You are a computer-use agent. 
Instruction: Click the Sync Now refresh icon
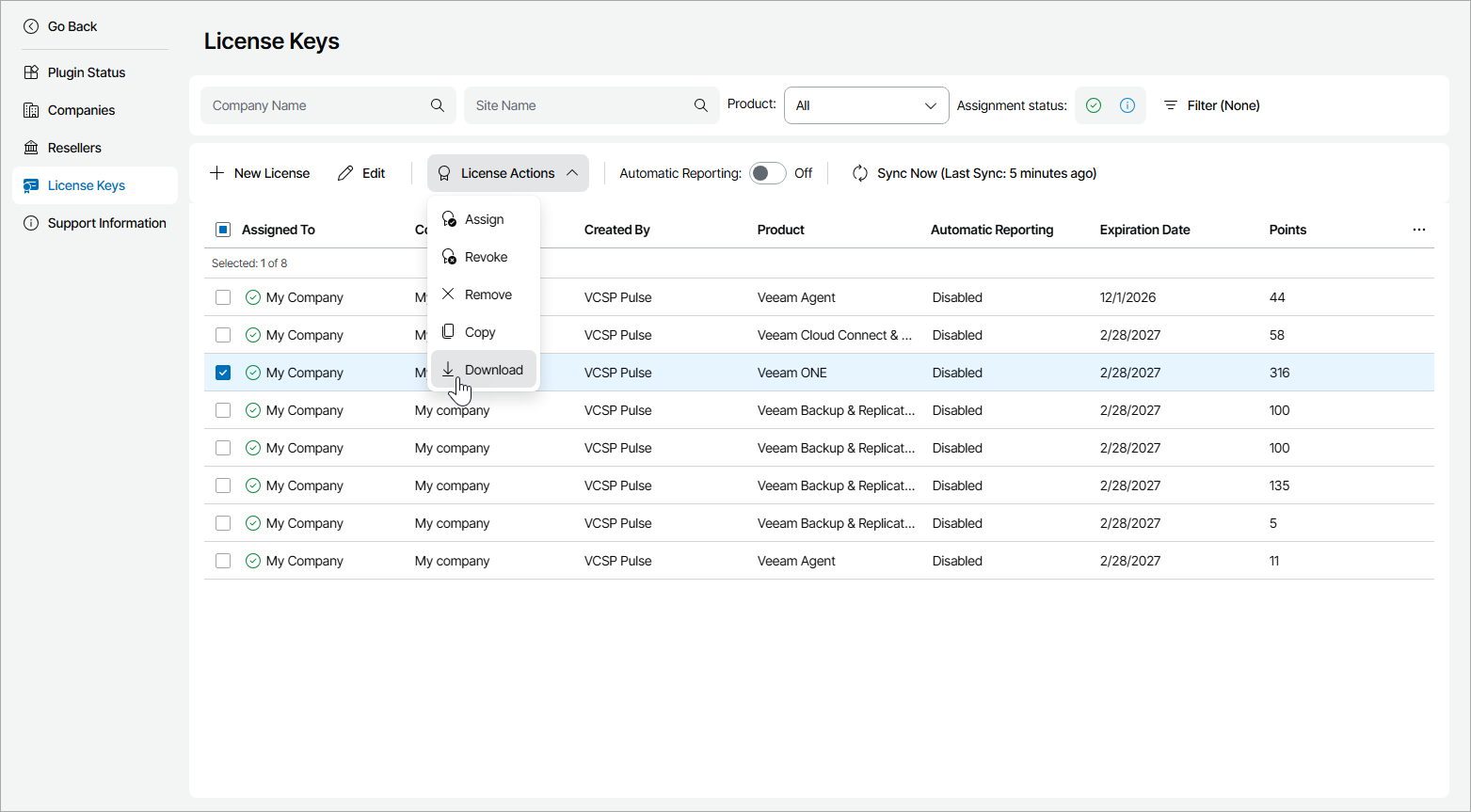pyautogui.click(x=860, y=173)
